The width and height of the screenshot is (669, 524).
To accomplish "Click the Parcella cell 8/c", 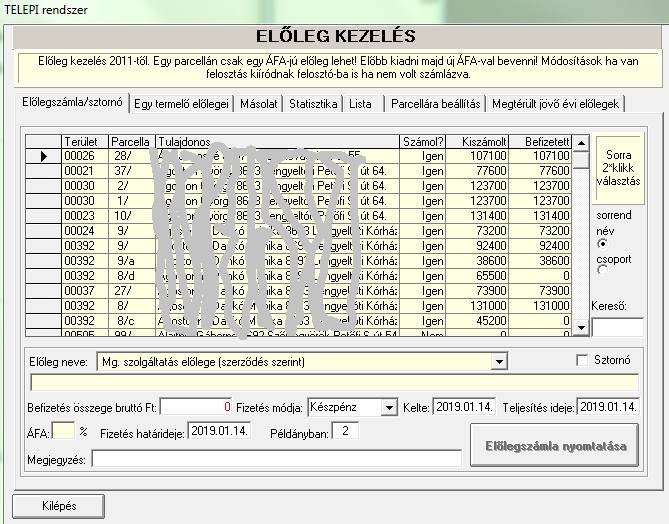I will (131, 321).
